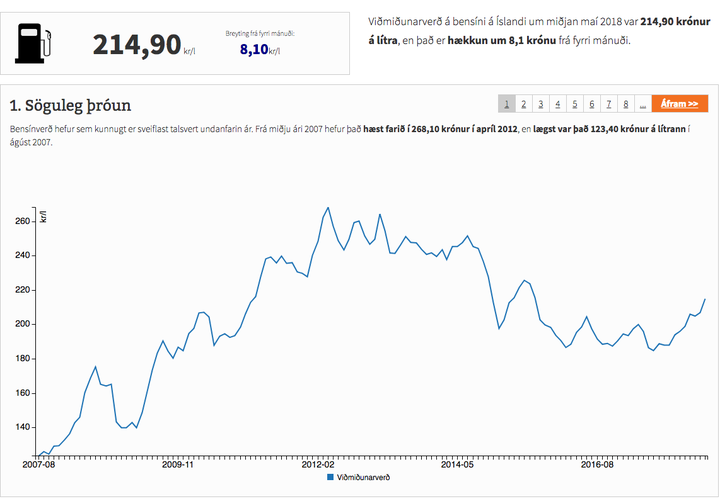This screenshot has height=499, width=720.
Task: Click the gas pump icon
Action: coord(34,43)
